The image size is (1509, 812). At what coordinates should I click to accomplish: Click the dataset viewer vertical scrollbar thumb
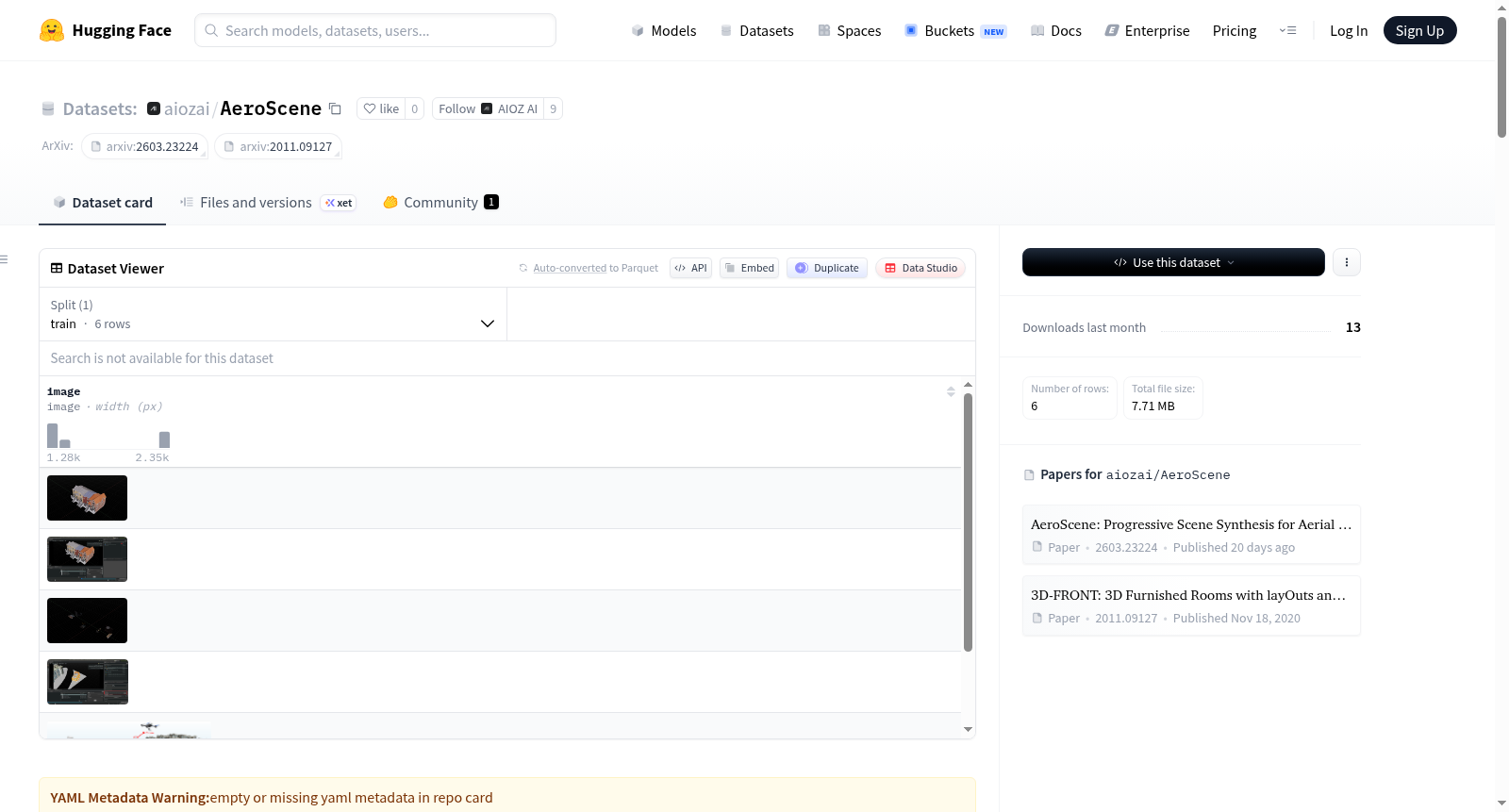[x=968, y=522]
